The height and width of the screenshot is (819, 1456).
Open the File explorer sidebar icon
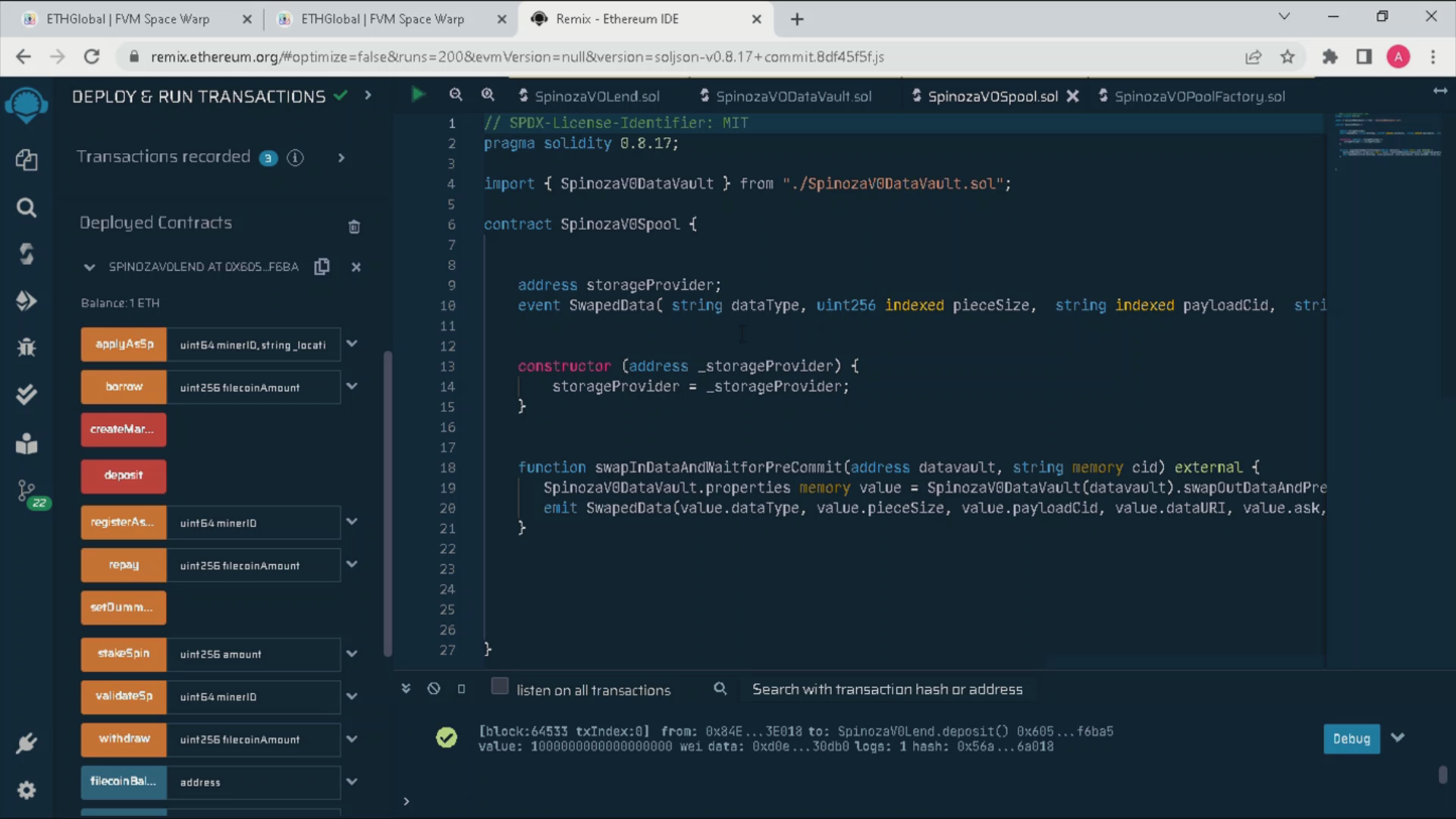pyautogui.click(x=27, y=160)
